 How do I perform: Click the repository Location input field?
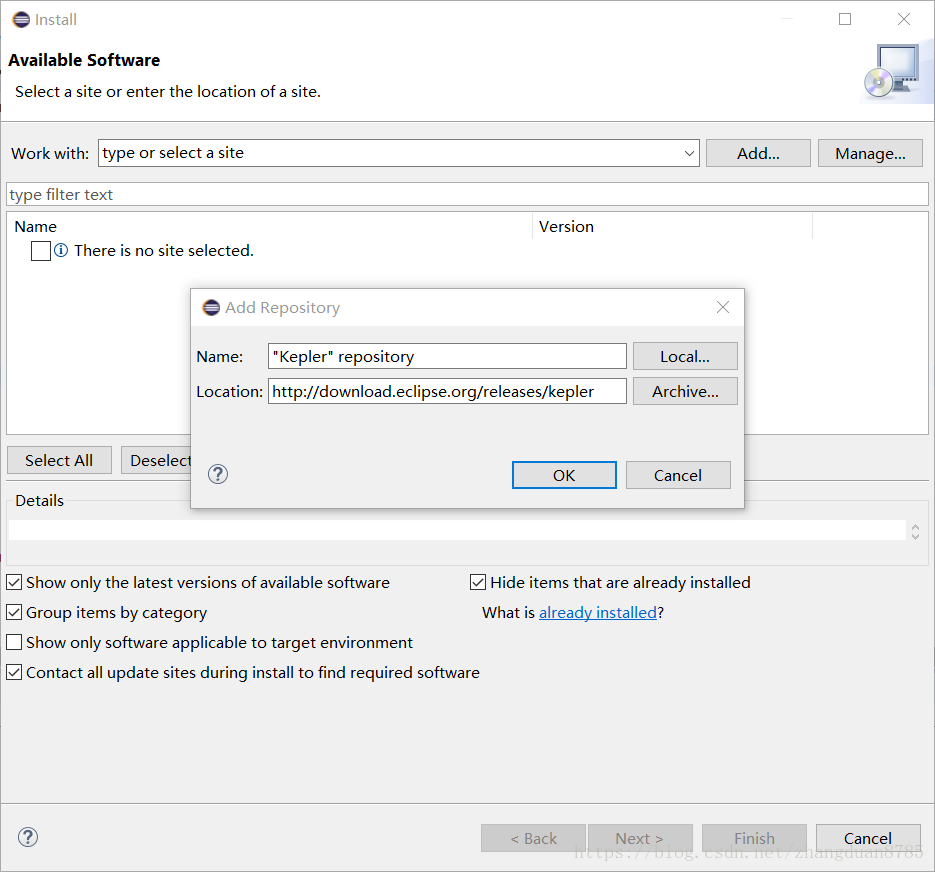[447, 391]
